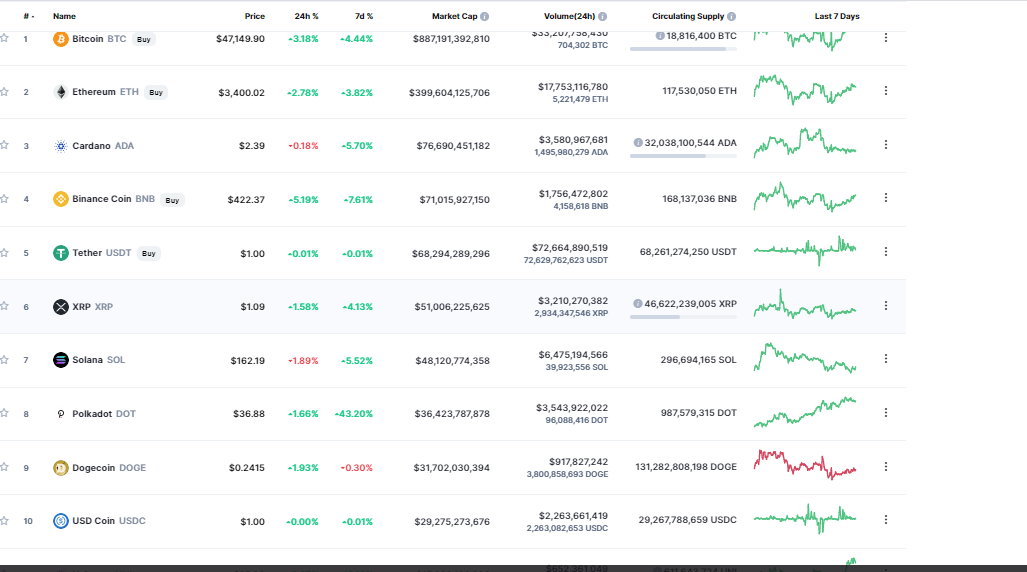Open Solana row three-dot menu
Image resolution: width=1027 pixels, height=572 pixels.
pyautogui.click(x=886, y=358)
